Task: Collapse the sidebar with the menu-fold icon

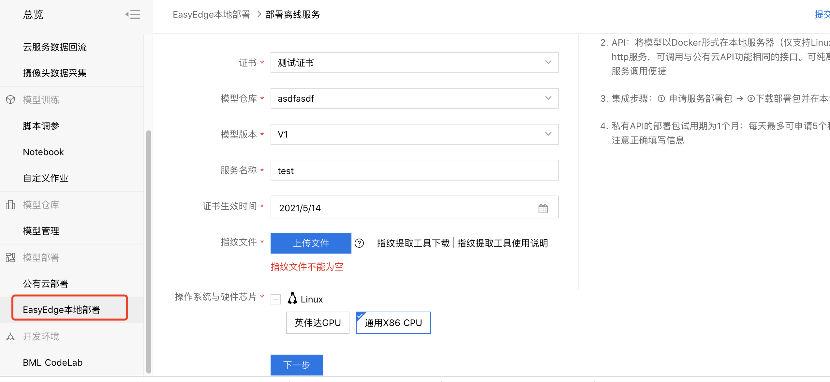Action: pyautogui.click(x=133, y=15)
